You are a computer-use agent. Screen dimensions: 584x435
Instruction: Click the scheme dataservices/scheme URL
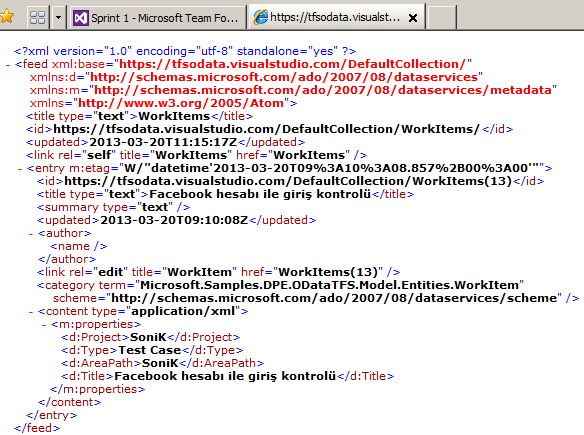(334, 298)
